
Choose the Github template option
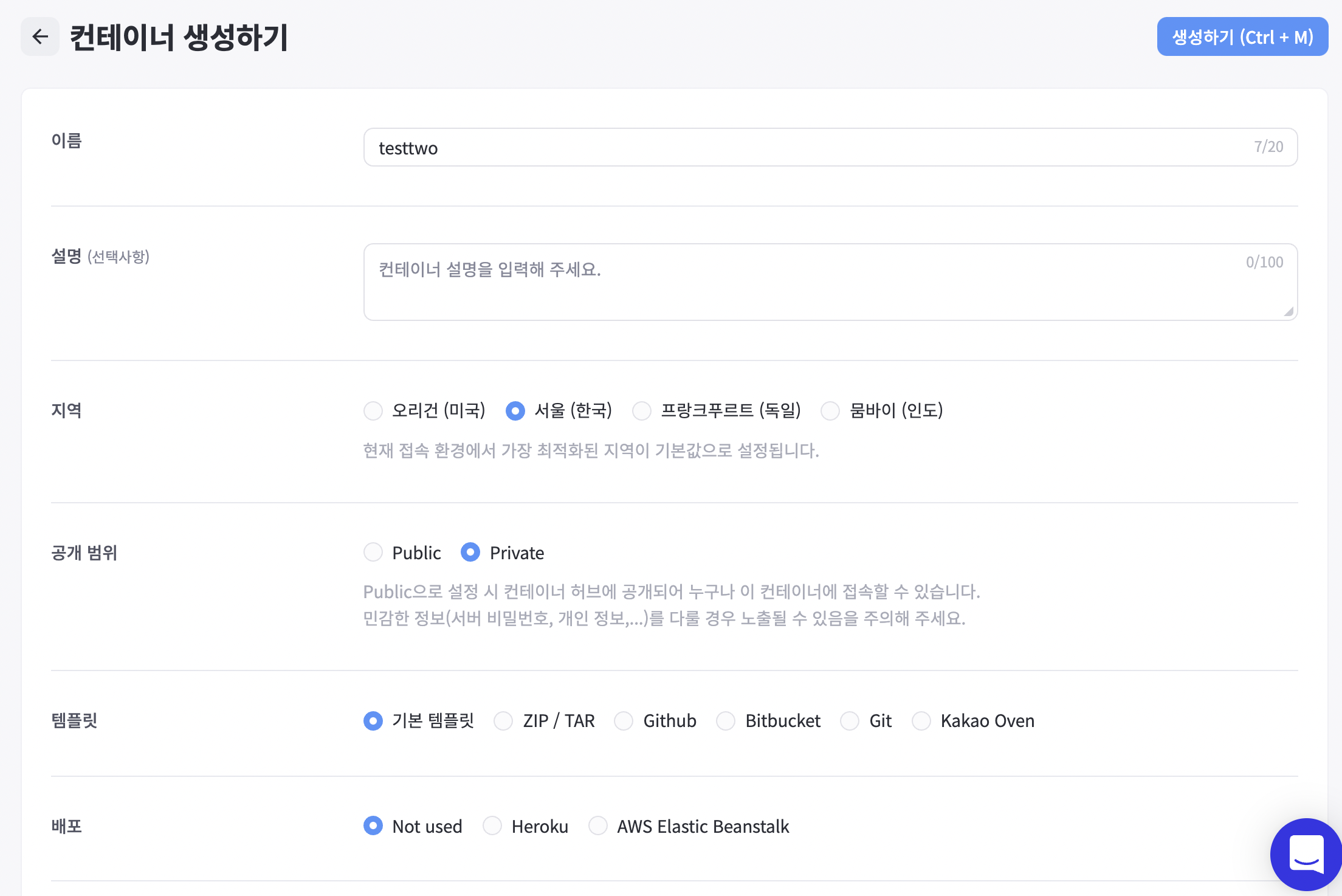(x=624, y=721)
